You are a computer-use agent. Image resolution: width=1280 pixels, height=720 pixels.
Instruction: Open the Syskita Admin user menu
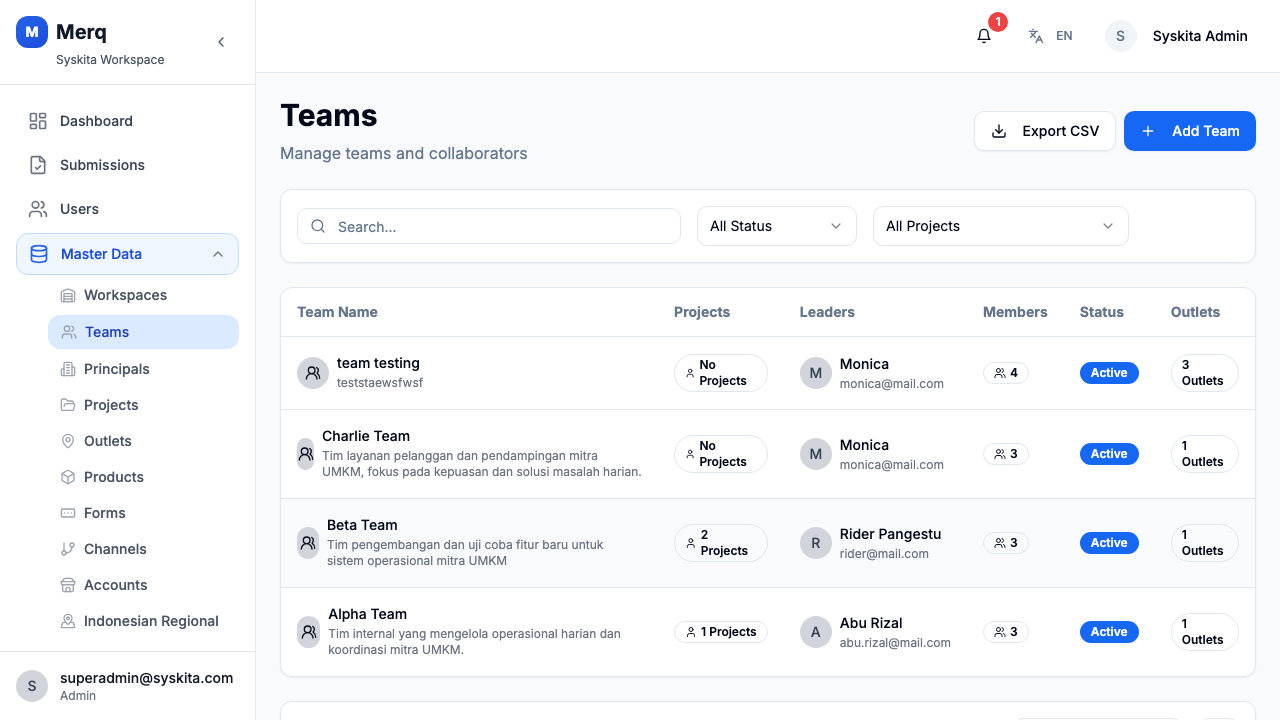(x=1177, y=36)
